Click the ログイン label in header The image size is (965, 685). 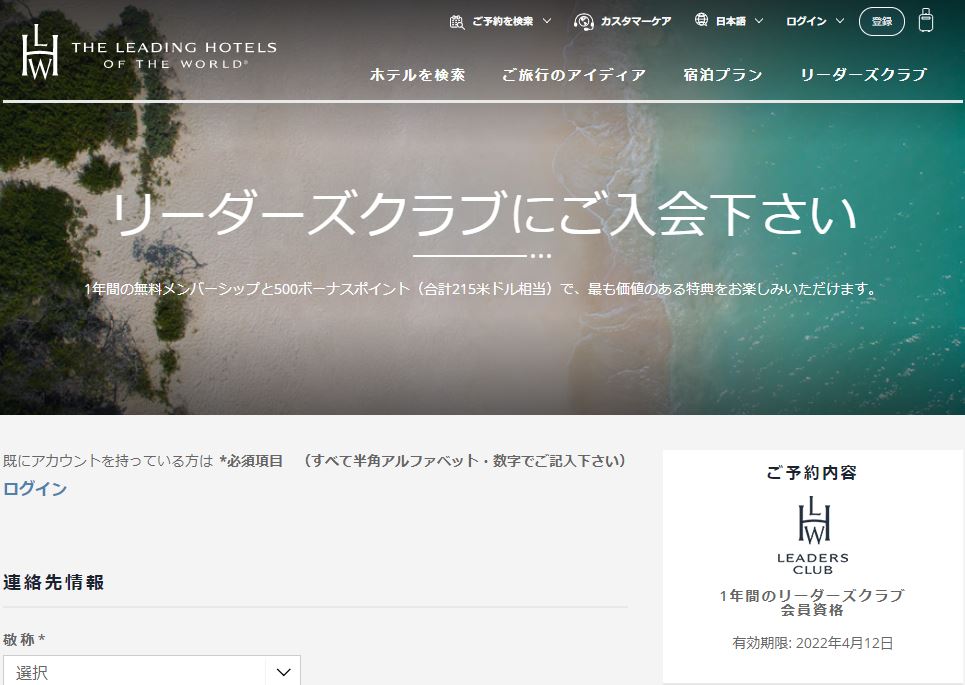[806, 22]
